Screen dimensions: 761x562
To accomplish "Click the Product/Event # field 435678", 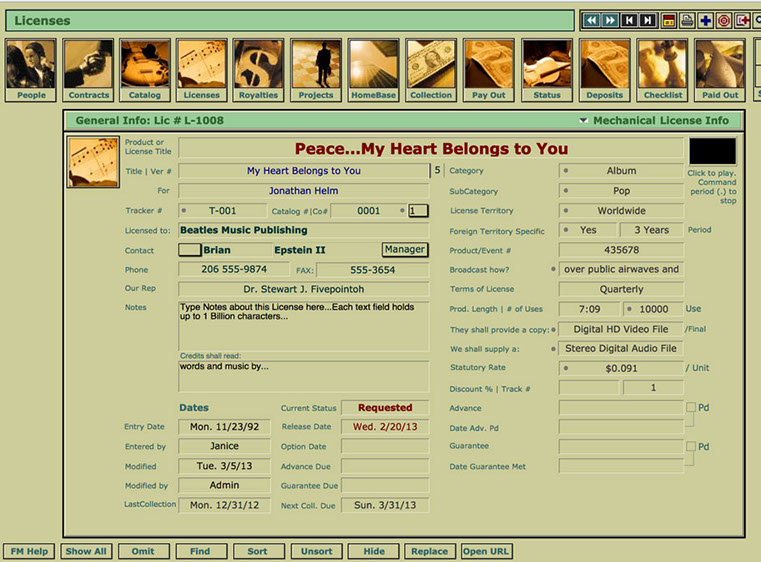I will (621, 250).
